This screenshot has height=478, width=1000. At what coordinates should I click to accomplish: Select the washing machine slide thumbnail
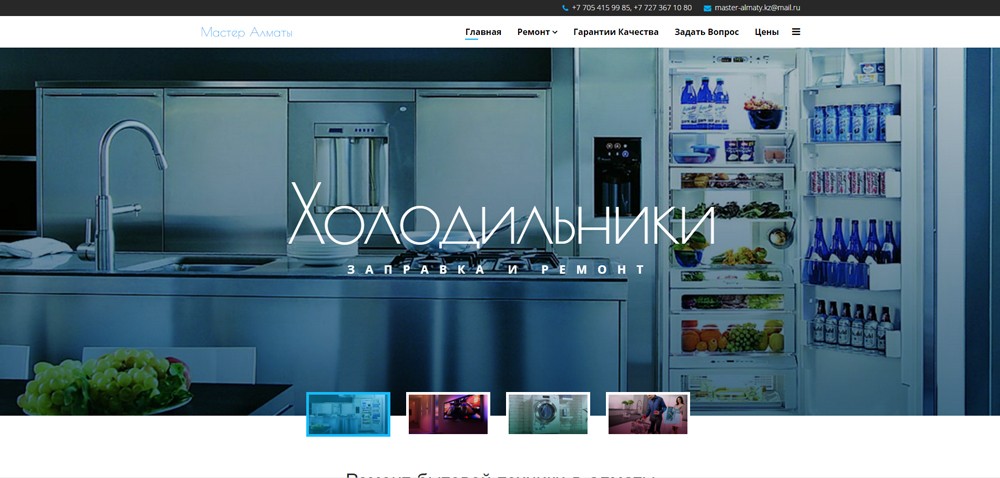548,414
